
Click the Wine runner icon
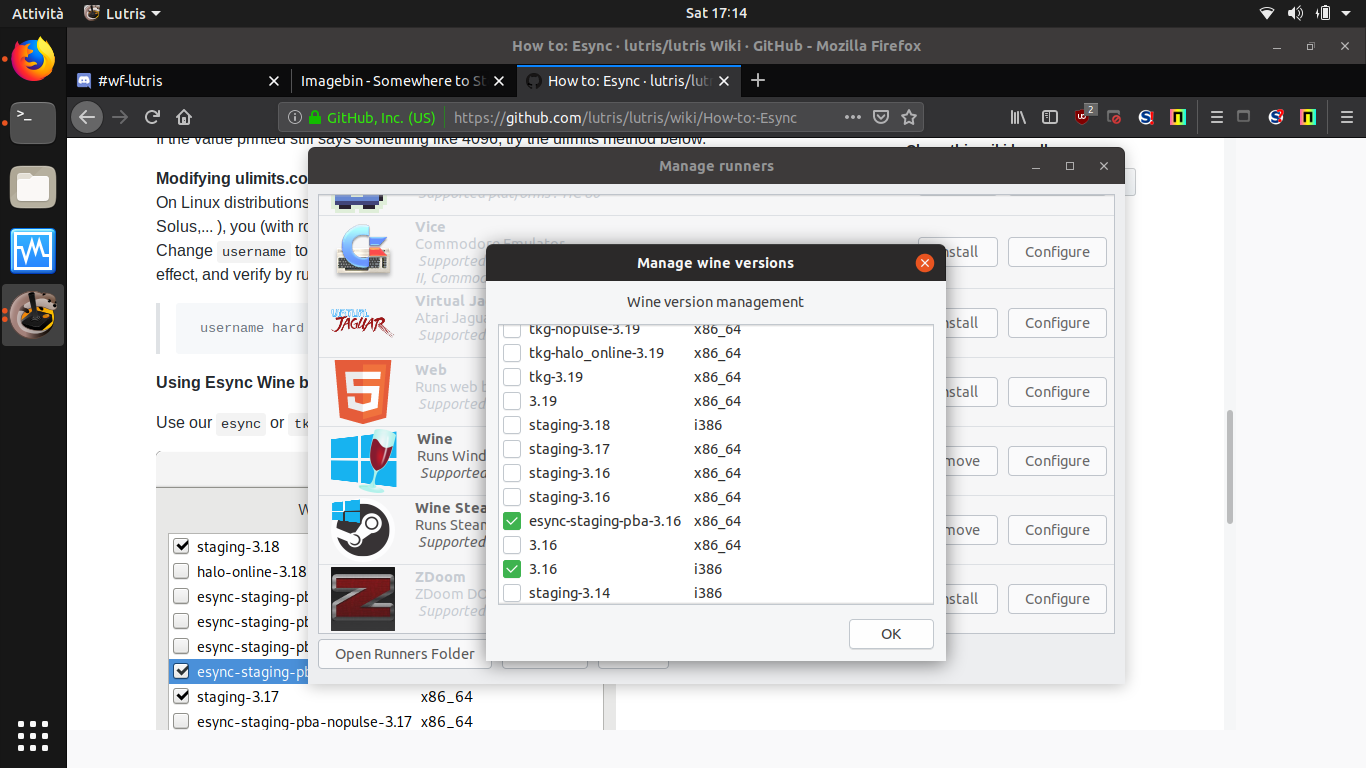pyautogui.click(x=363, y=461)
